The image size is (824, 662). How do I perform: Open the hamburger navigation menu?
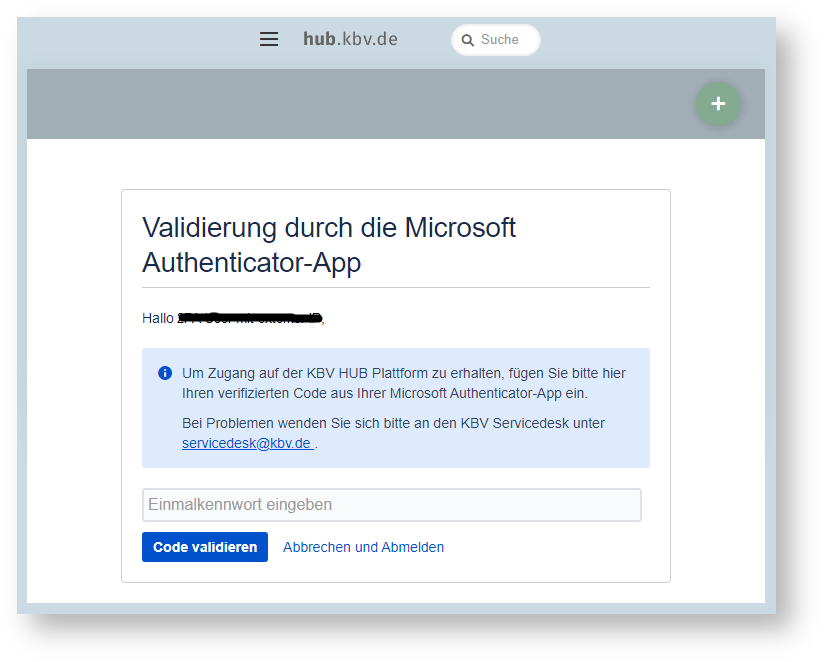click(269, 40)
